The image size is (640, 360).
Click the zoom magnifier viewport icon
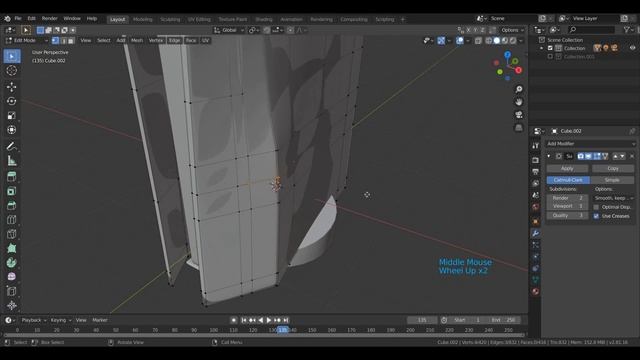(519, 89)
